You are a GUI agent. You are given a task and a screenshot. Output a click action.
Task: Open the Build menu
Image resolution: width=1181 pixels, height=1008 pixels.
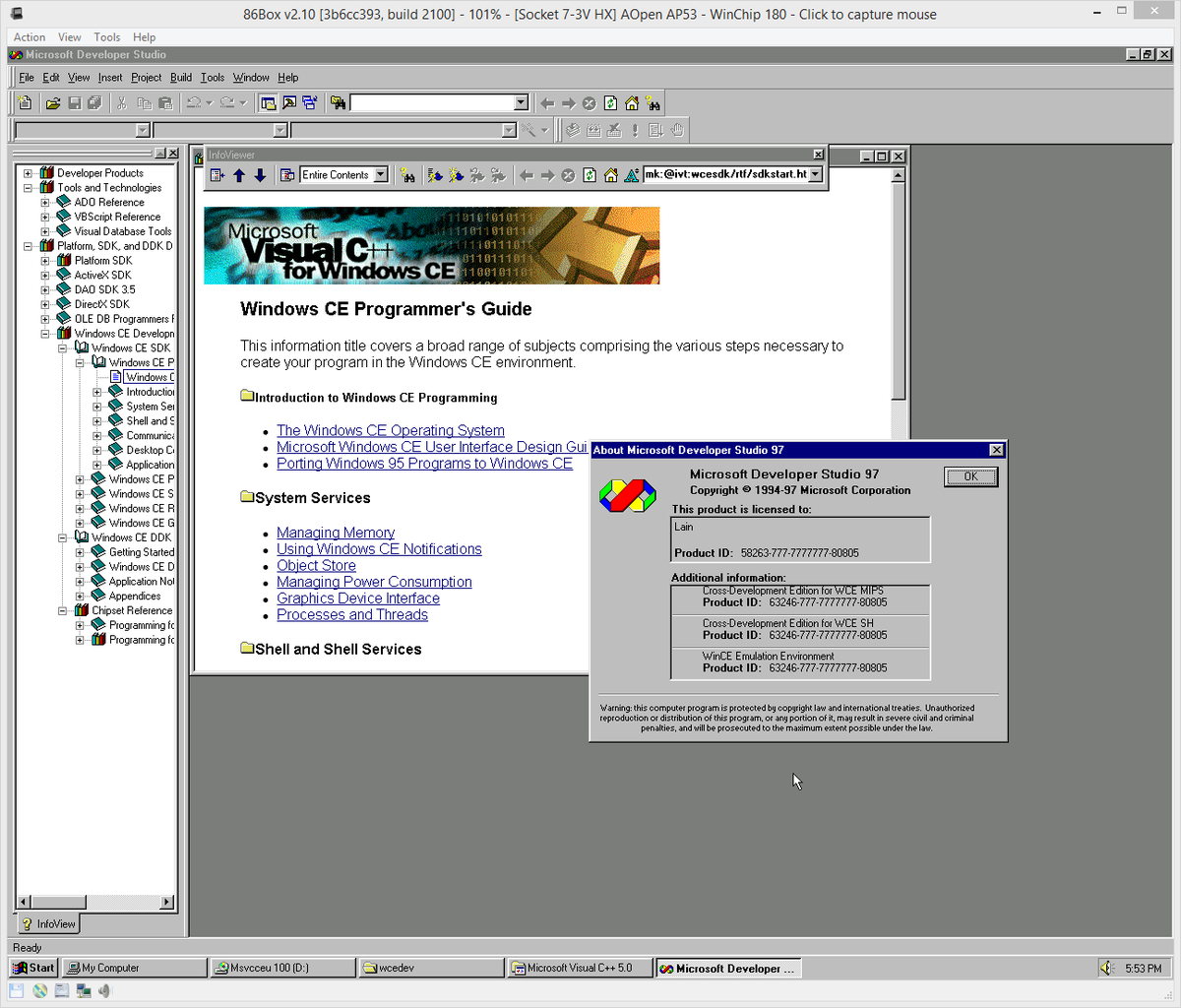point(181,78)
